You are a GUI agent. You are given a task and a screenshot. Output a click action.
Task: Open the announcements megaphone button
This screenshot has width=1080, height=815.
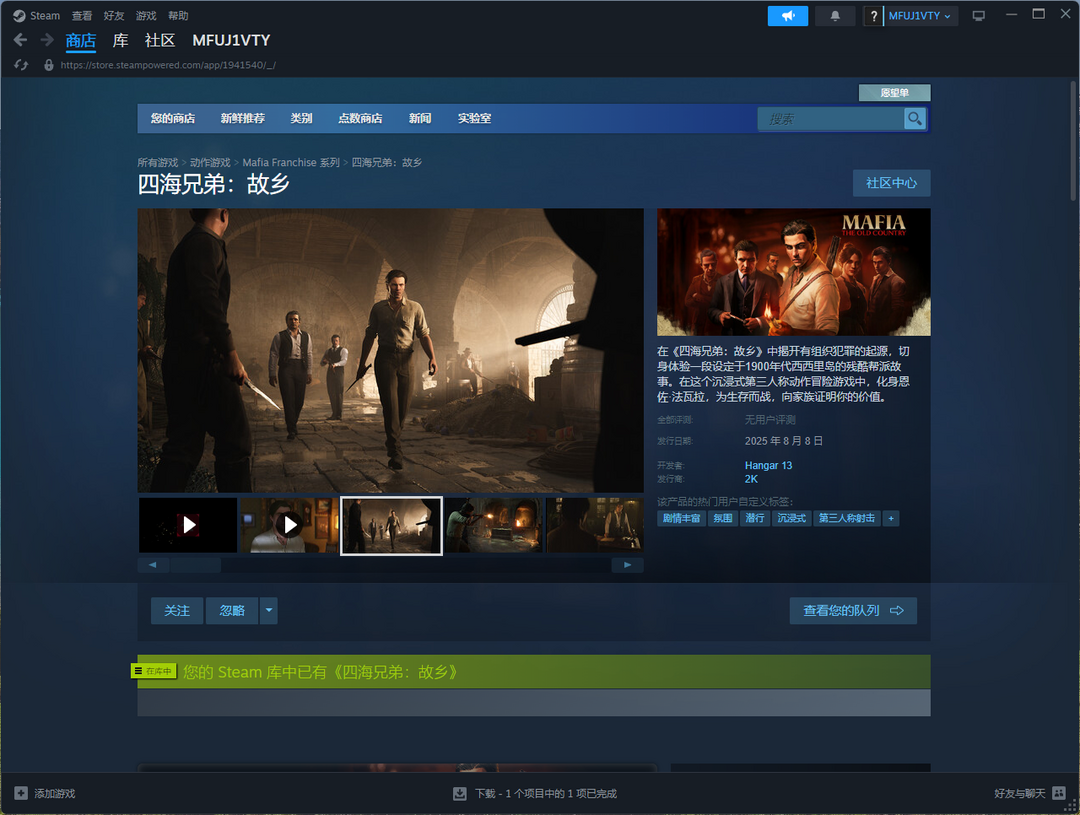[x=788, y=16]
